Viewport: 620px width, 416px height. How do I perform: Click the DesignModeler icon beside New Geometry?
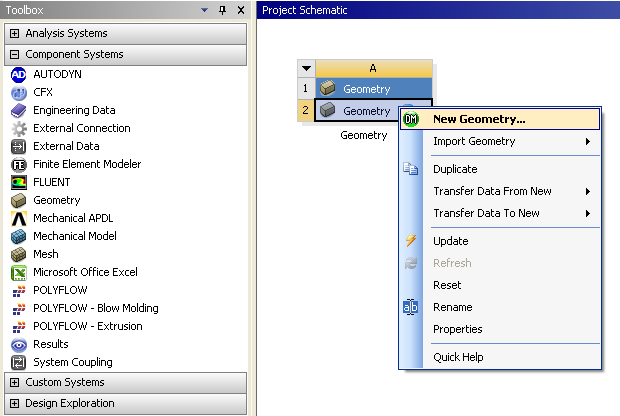pos(411,119)
